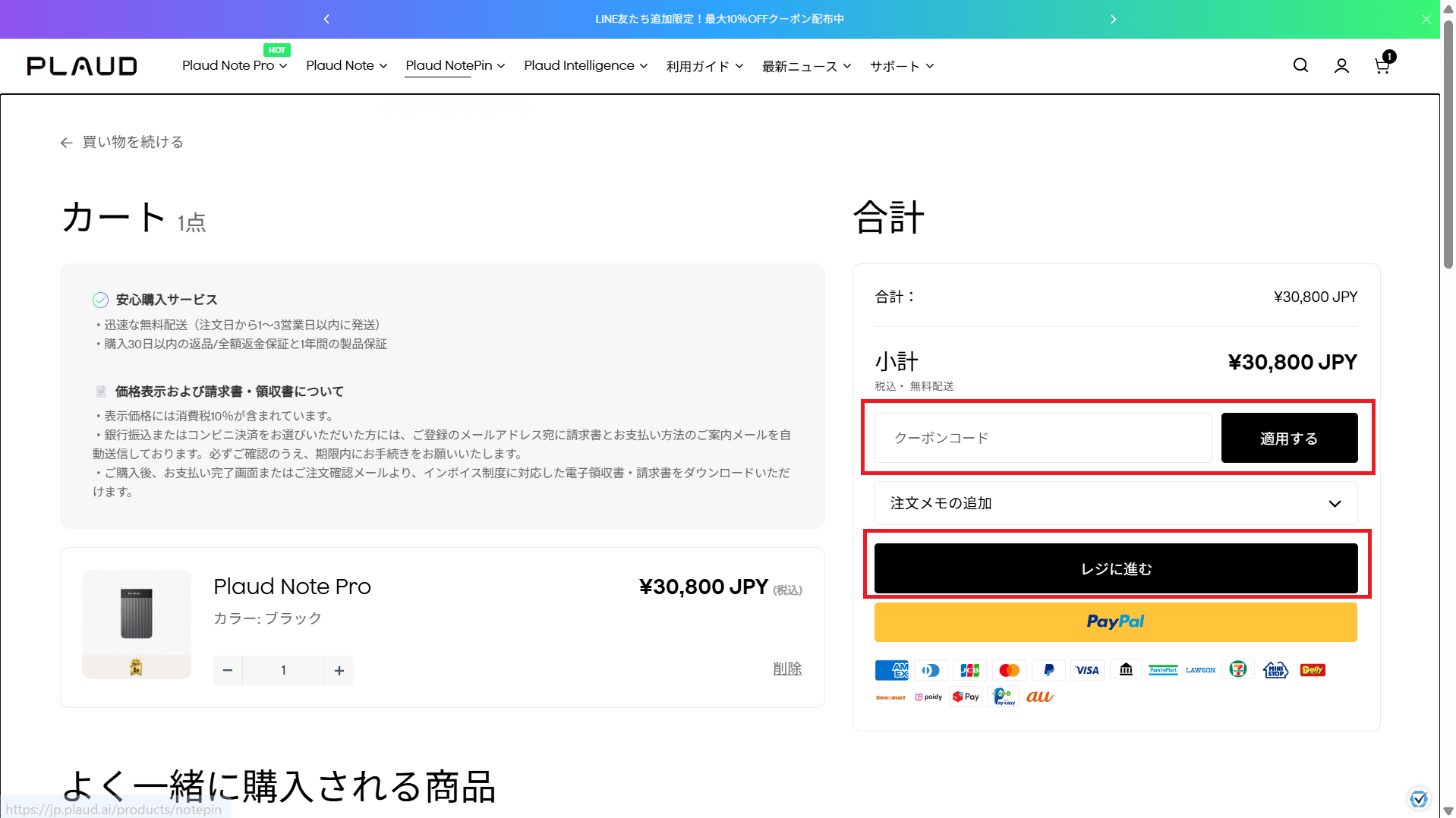
Task: Pay with the PayPal button
Action: click(x=1115, y=622)
